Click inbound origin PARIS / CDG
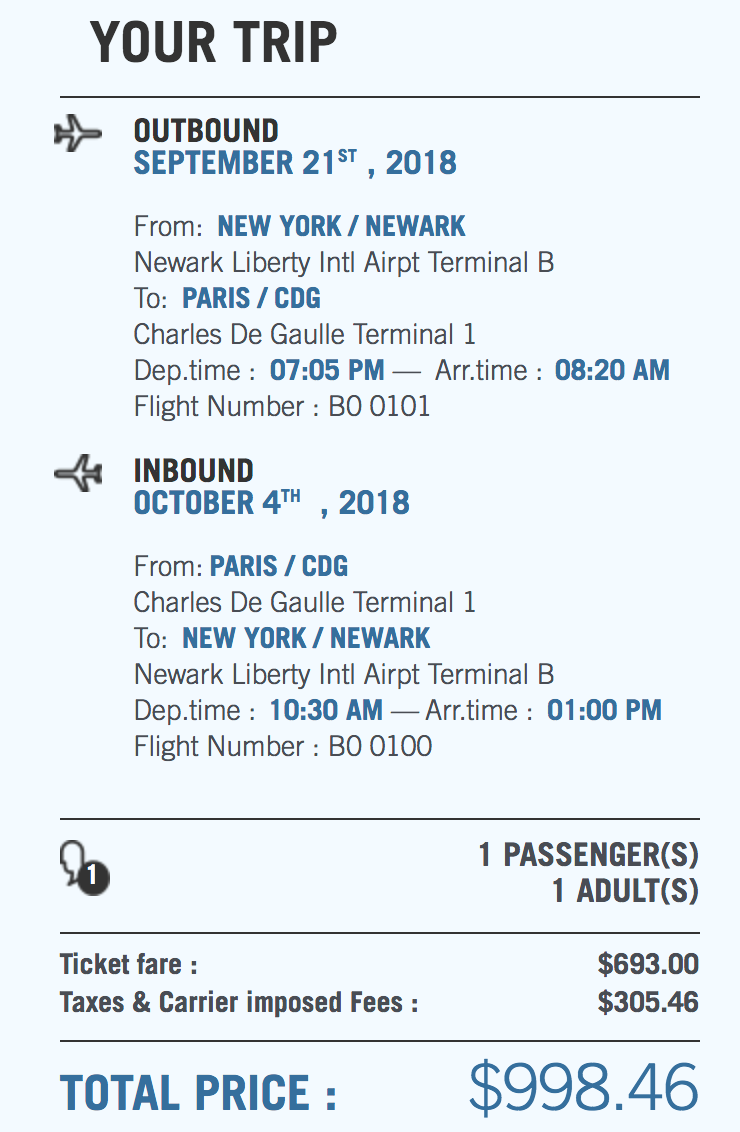 pyautogui.click(x=279, y=566)
